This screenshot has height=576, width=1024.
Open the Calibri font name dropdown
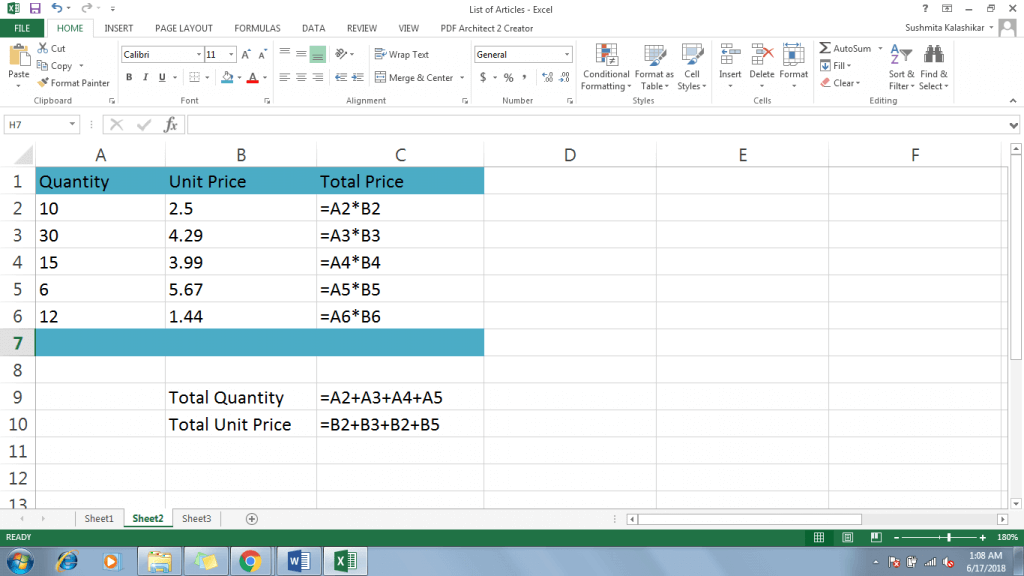199,55
